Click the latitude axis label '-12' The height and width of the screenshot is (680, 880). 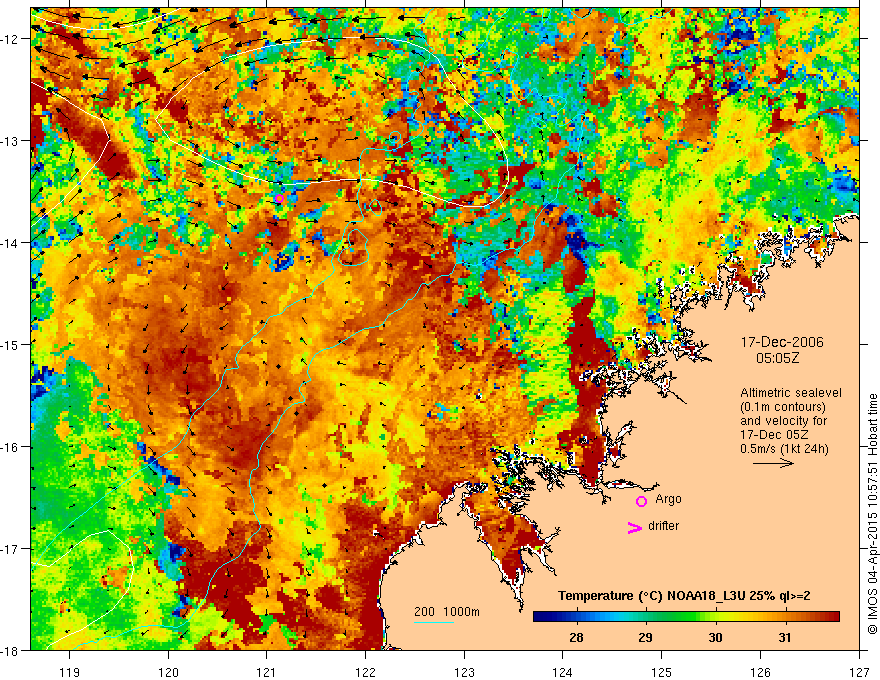point(11,39)
